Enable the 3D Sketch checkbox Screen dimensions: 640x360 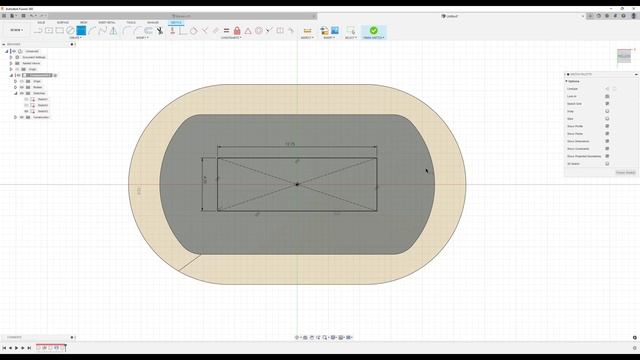pos(607,164)
